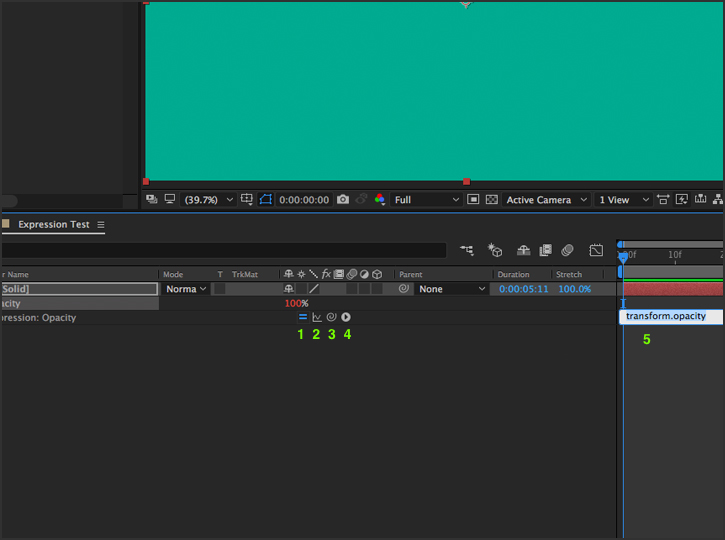Toggle the transparency grid
This screenshot has height=540, width=725.
pos(492,199)
